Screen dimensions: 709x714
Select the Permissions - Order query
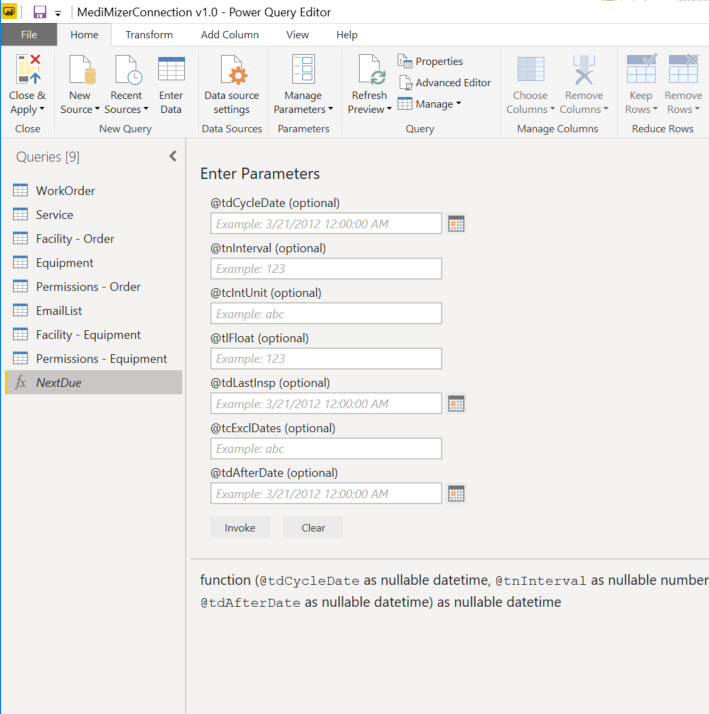click(93, 286)
